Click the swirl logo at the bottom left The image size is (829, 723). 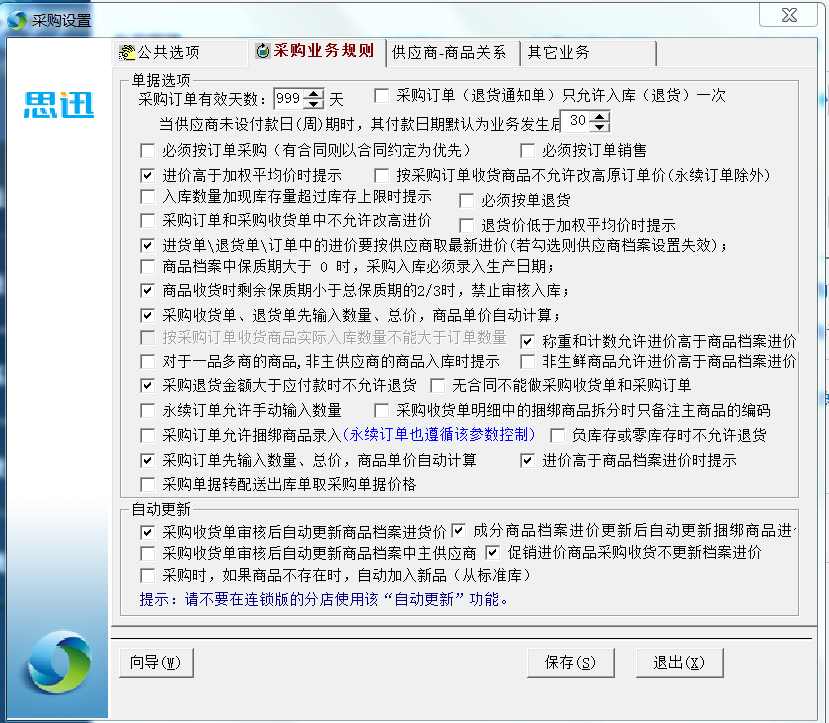click(59, 662)
